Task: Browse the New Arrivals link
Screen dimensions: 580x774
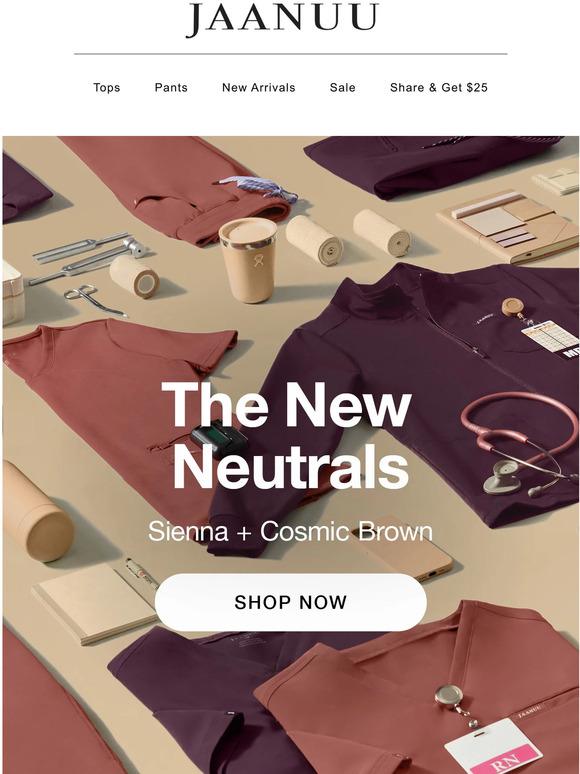Action: click(x=259, y=87)
